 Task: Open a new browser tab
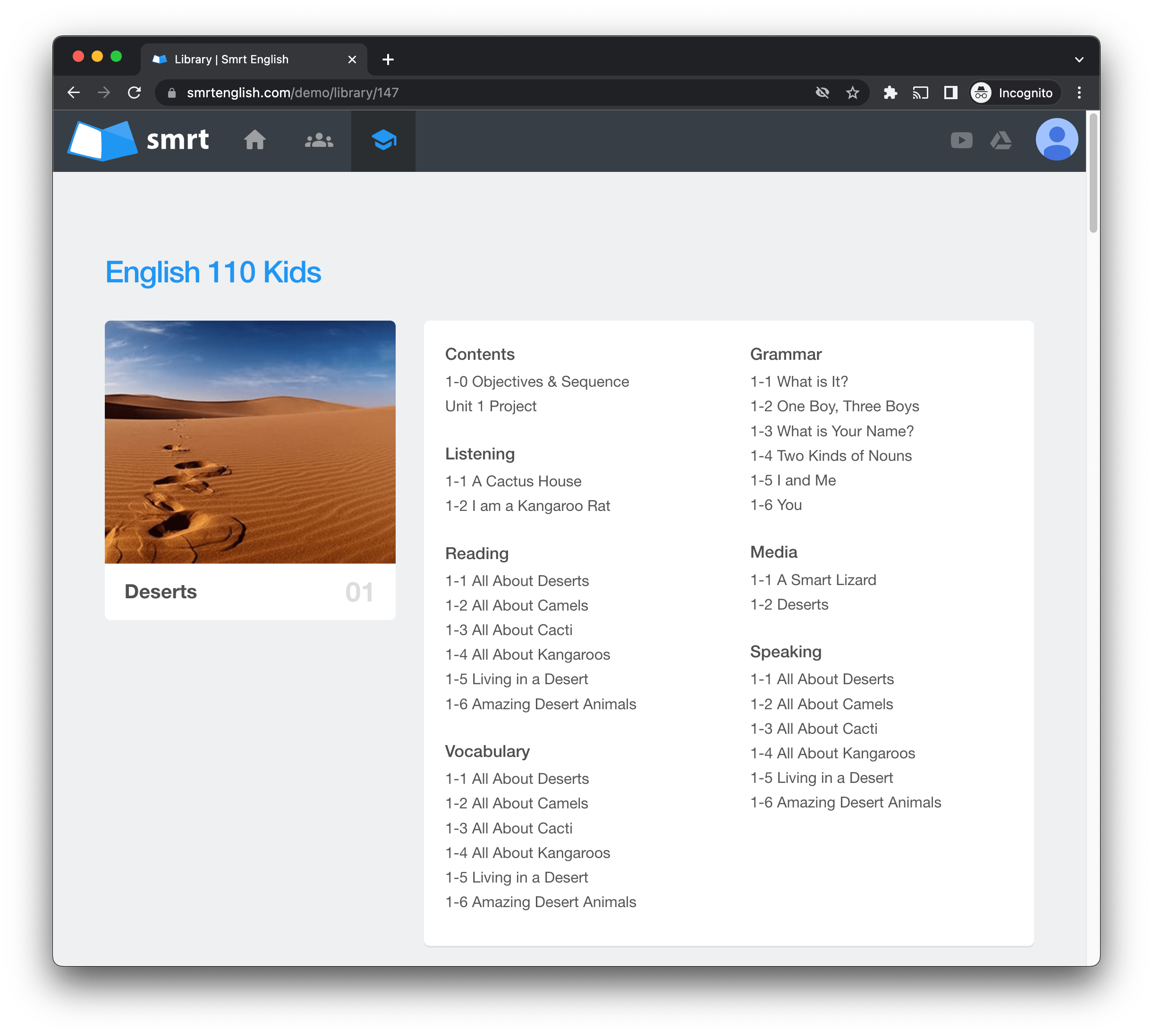[x=388, y=60]
